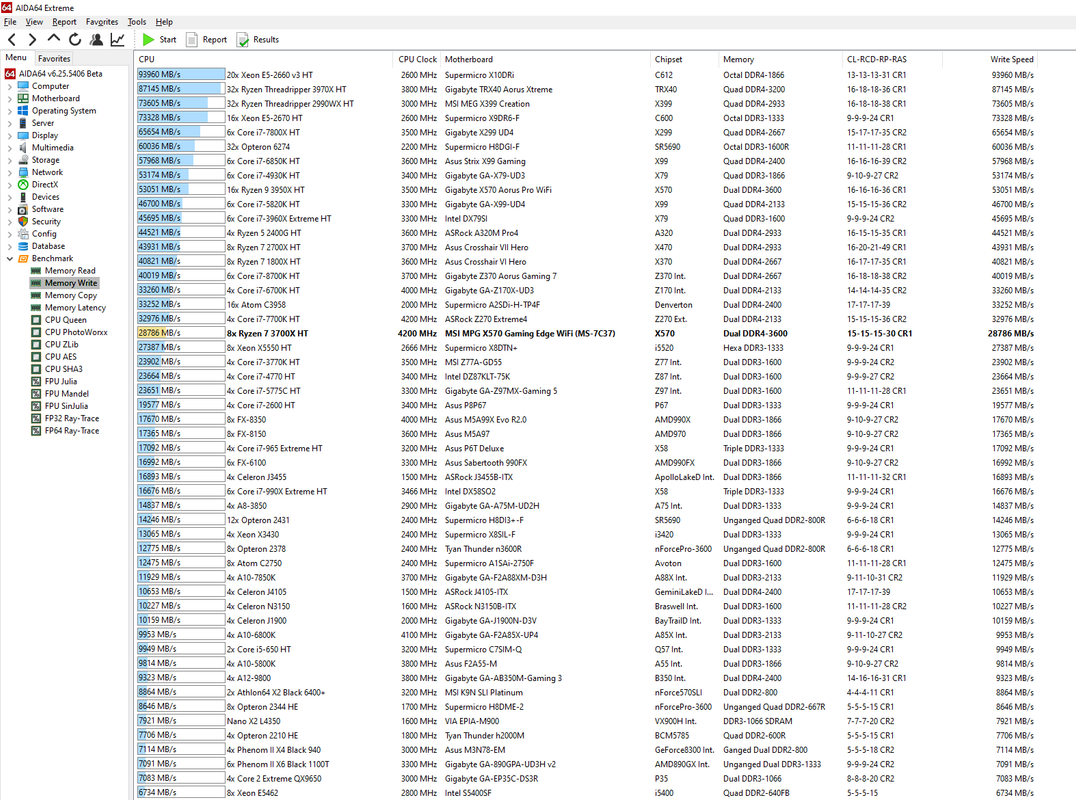This screenshot has width=1076, height=800.
Task: Expand the Motherboard tree node
Action: 10,99
